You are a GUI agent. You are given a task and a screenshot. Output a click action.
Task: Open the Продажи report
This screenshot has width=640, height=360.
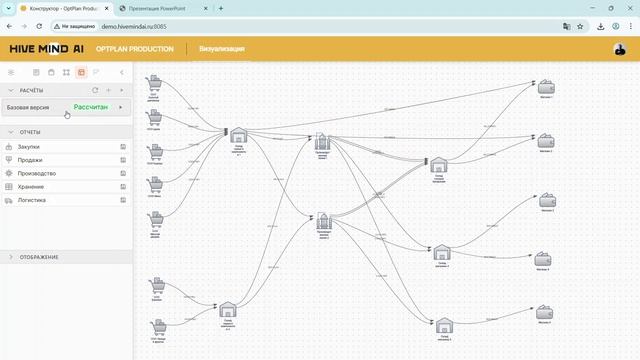pyautogui.click(x=66, y=160)
